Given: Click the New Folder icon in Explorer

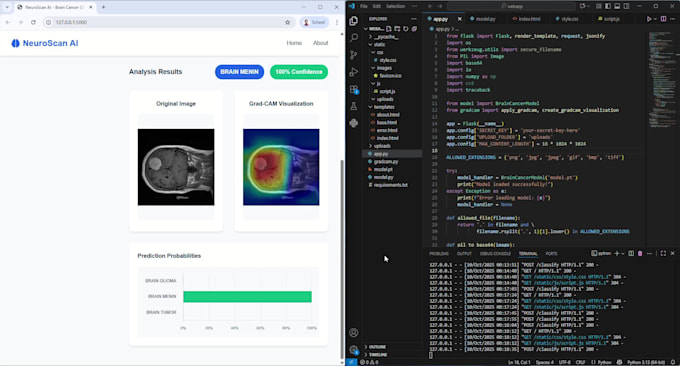Looking at the screenshot, I should point(397,29).
